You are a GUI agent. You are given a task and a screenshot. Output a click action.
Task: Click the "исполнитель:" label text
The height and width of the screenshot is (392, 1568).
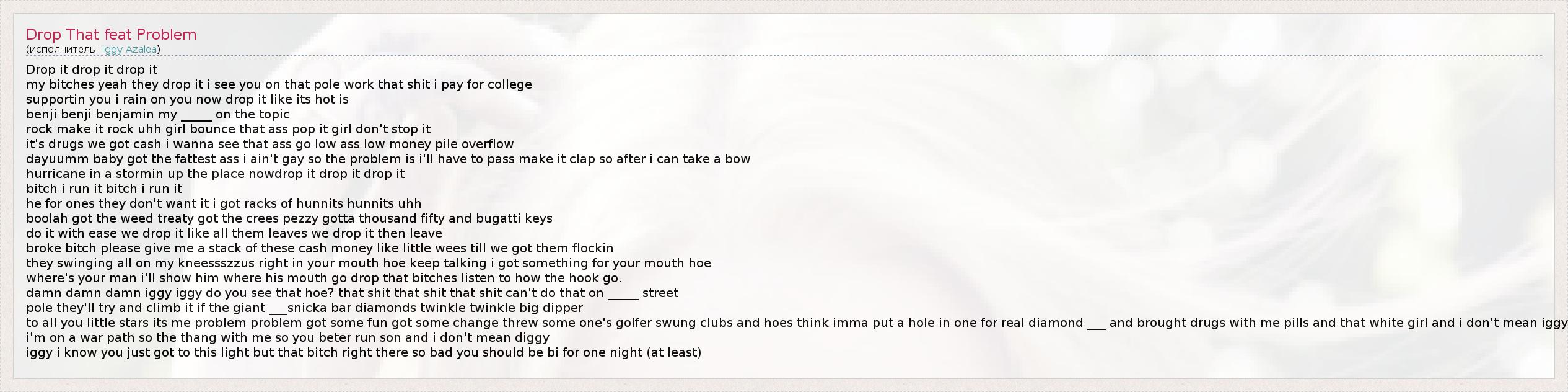click(64, 50)
